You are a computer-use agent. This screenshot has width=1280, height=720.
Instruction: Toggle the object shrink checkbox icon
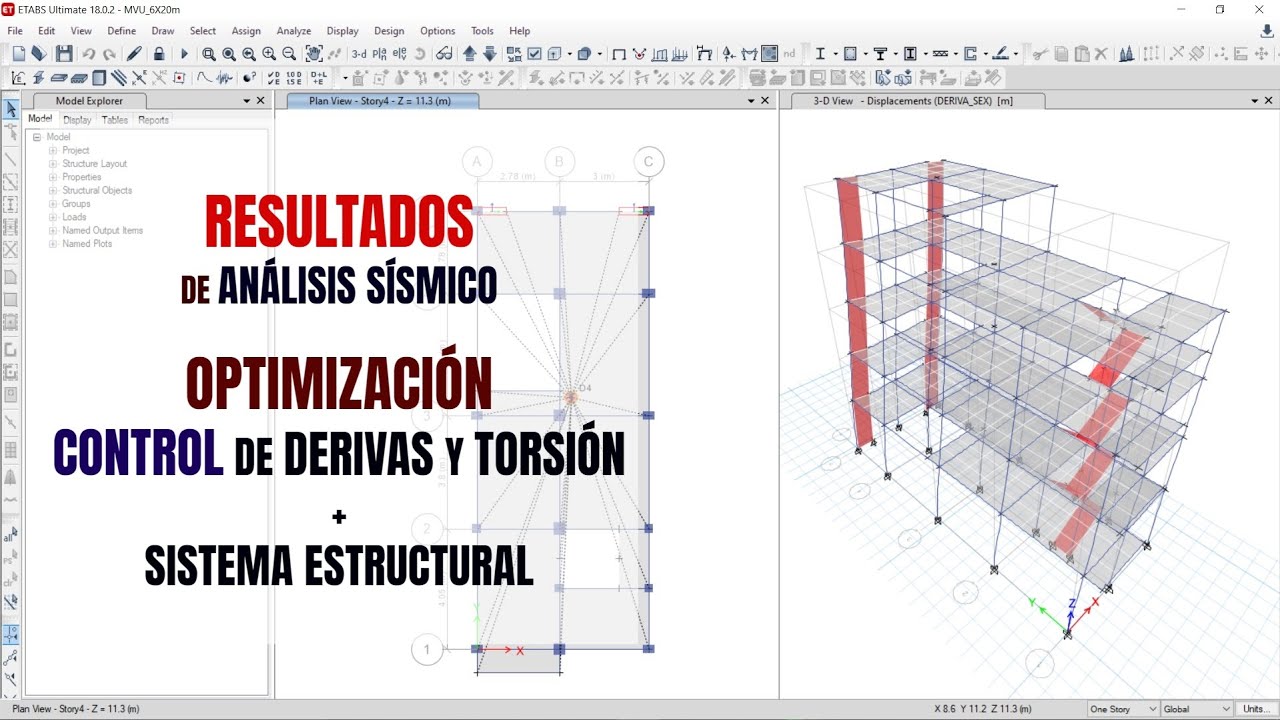pyautogui.click(x=513, y=53)
